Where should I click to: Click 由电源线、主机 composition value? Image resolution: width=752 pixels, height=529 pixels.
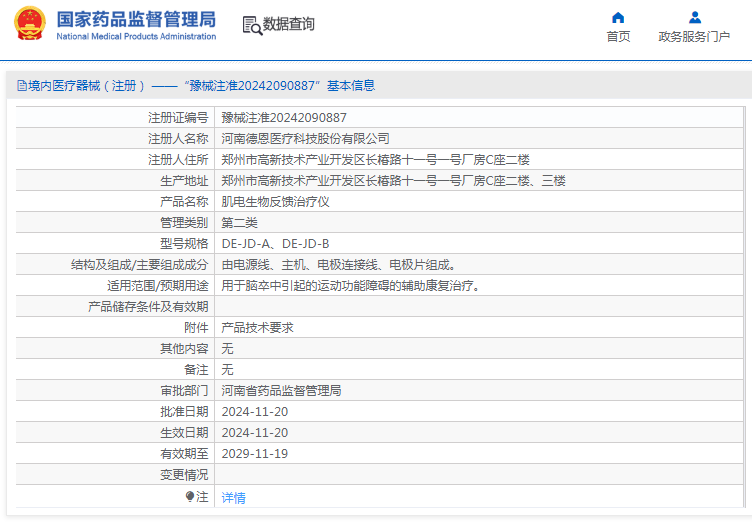(x=339, y=265)
